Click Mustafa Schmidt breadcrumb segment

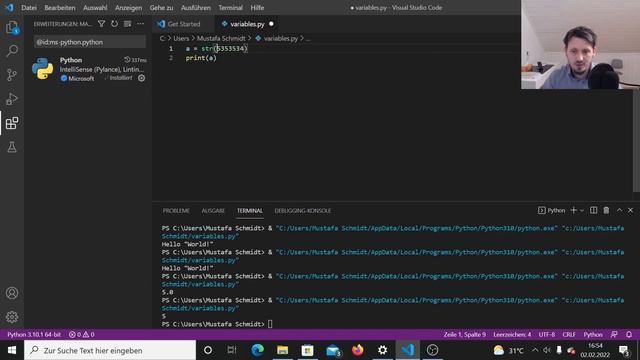[221, 38]
